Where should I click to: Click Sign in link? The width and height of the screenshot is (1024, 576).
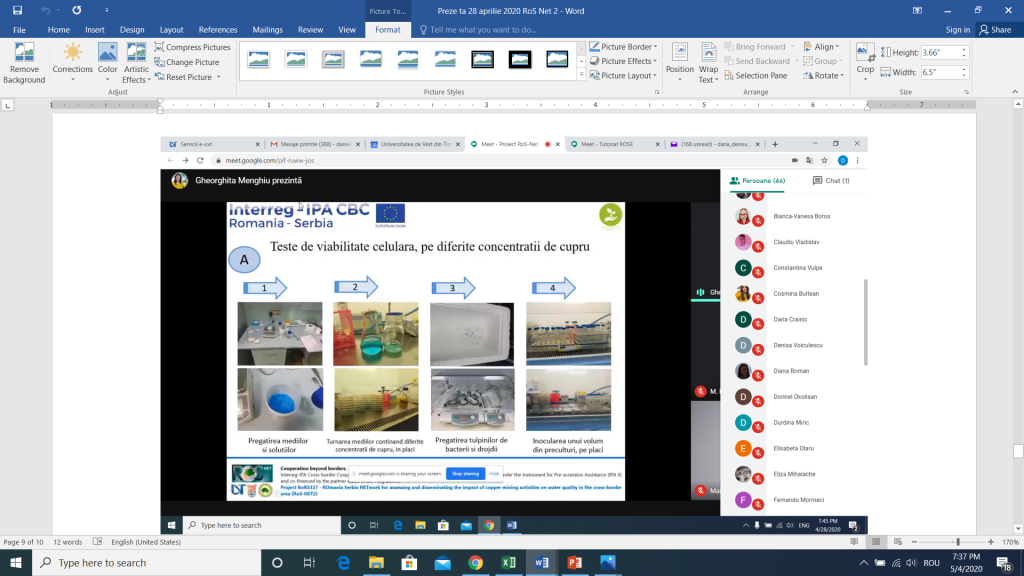(957, 30)
